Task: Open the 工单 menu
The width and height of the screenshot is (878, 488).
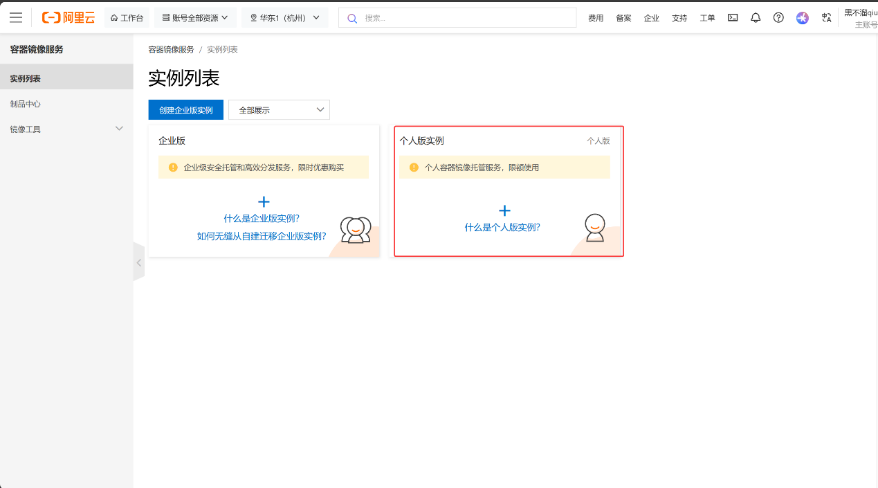Action: 707,18
